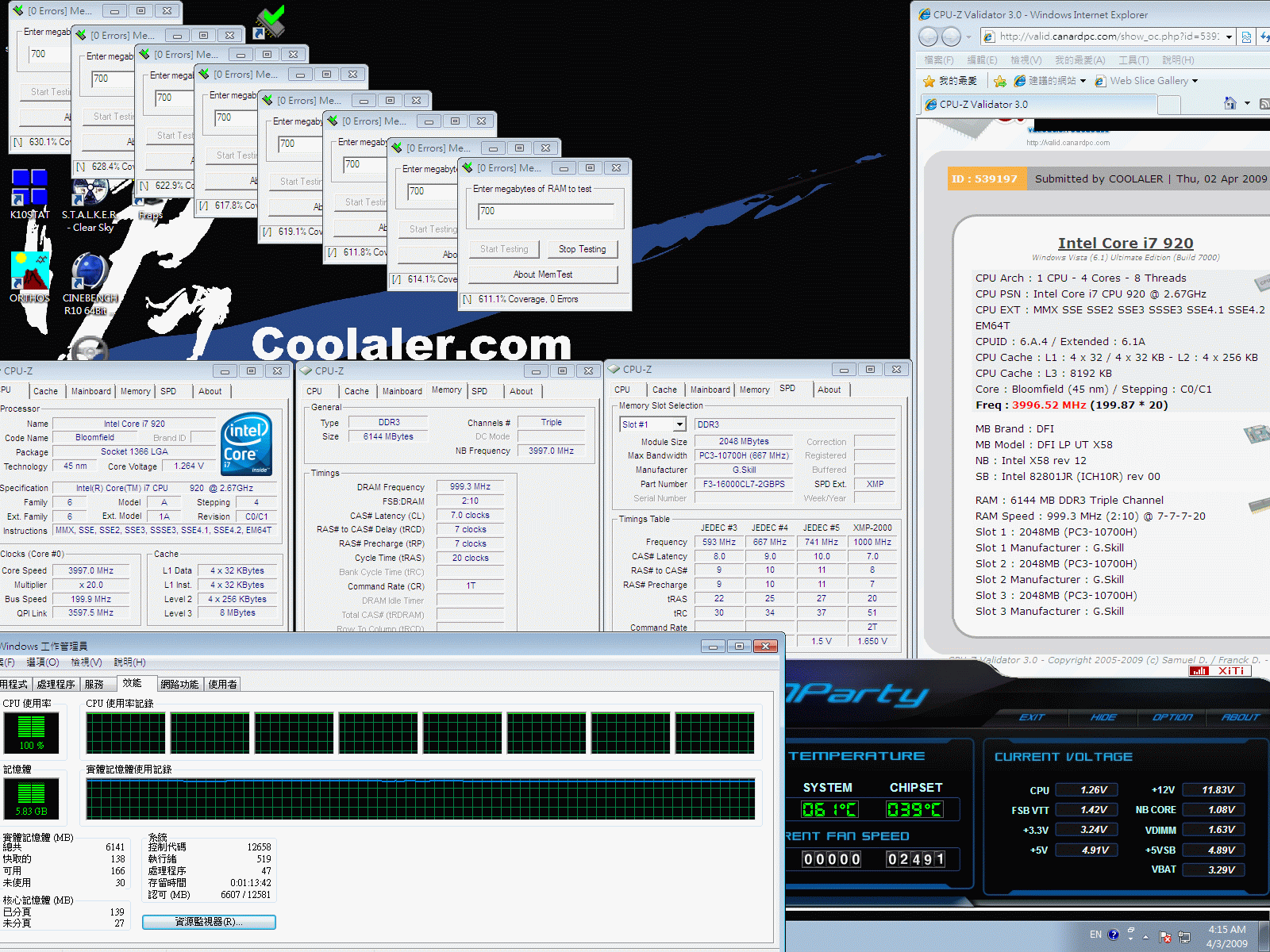The height and width of the screenshot is (952, 1270).
Task: Open the 說明(H) menu in Task Manager
Action: click(x=129, y=662)
